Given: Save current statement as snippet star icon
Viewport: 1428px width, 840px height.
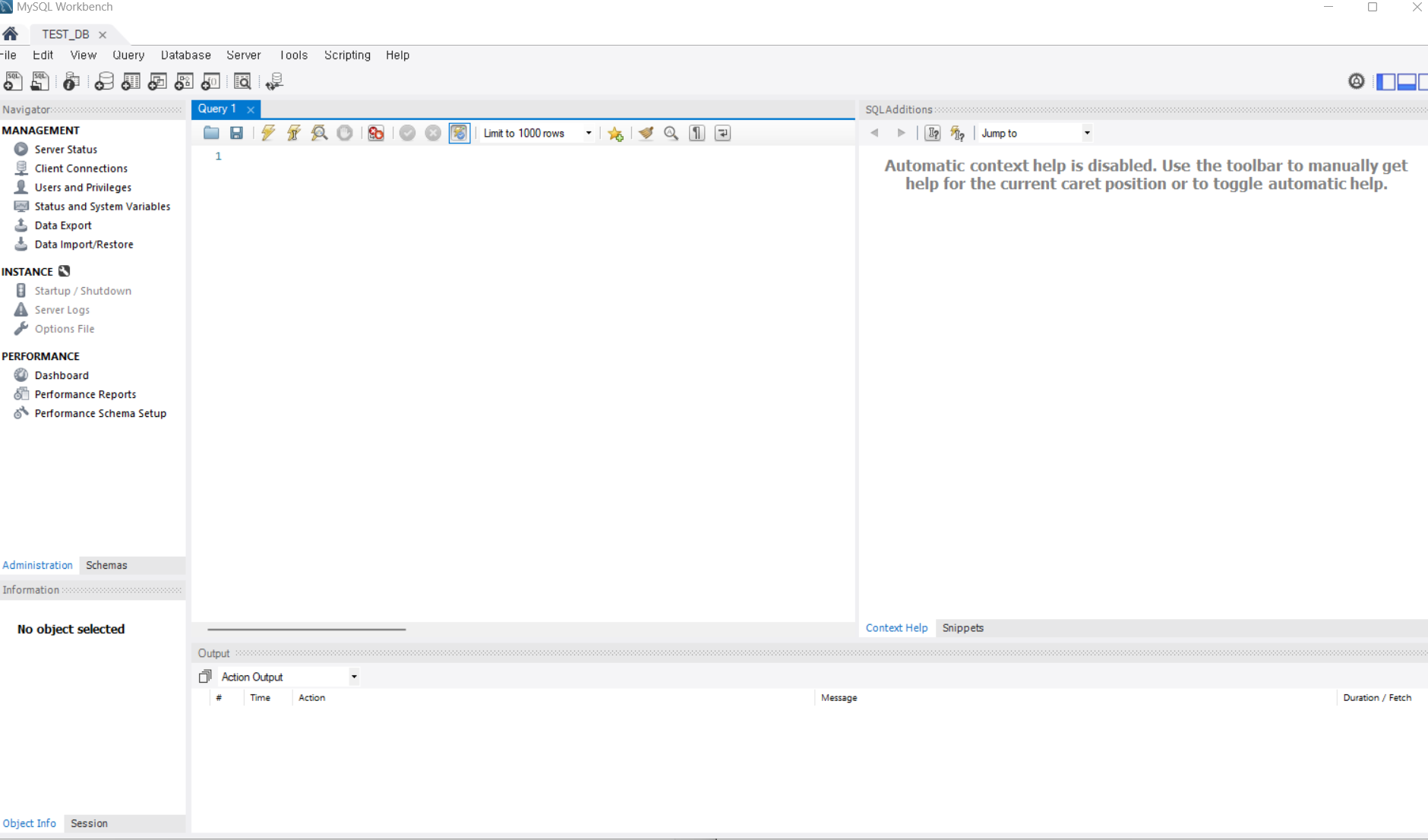Looking at the screenshot, I should [615, 133].
